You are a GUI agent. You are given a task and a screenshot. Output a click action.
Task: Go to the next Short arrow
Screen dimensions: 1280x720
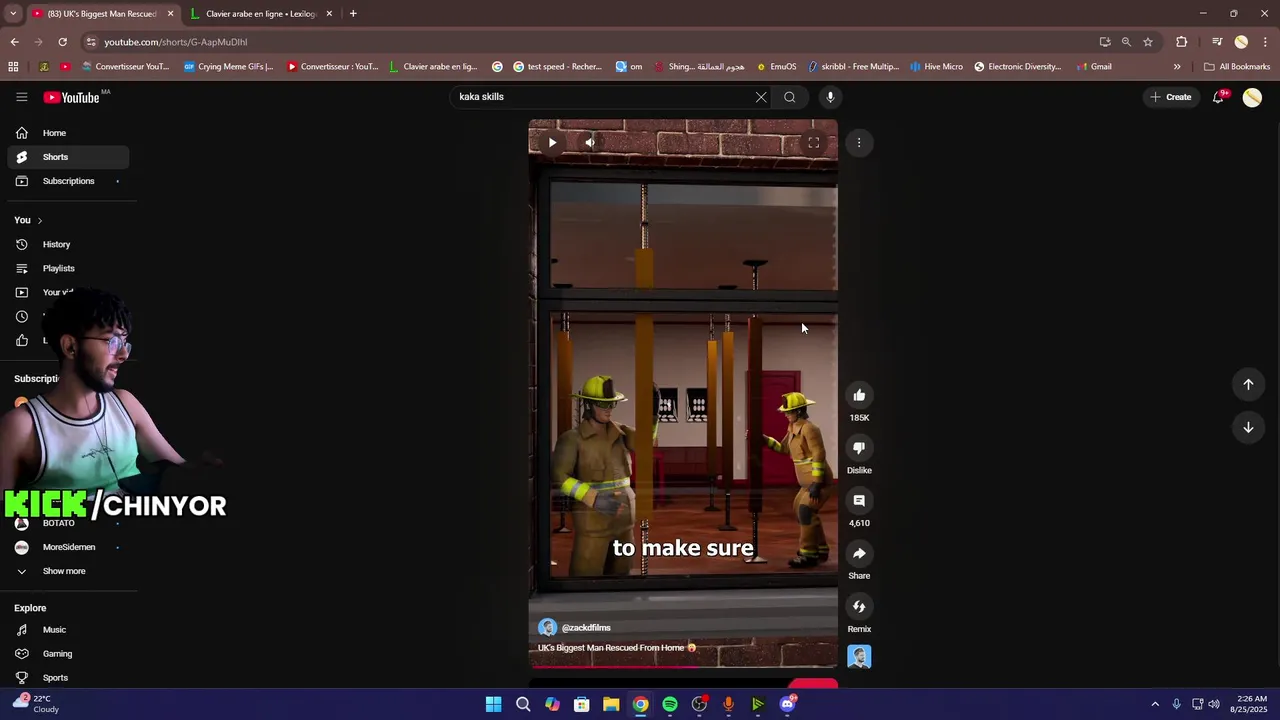(x=1248, y=428)
